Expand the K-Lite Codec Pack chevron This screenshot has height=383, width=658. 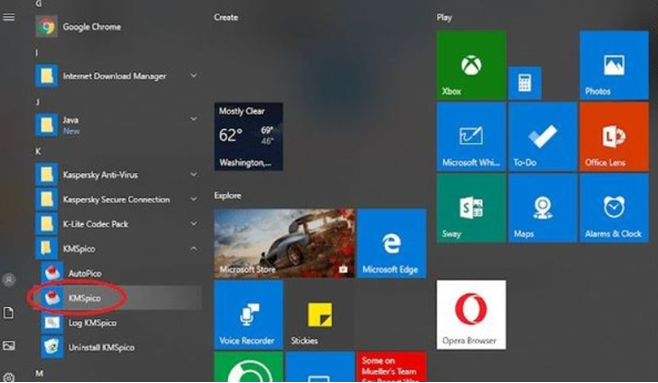(193, 224)
